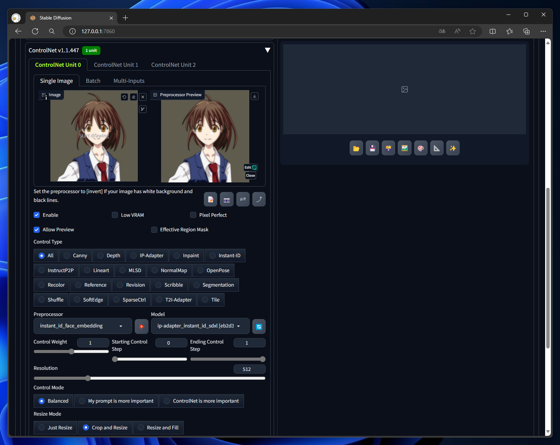
Task: Open browser split screen icon
Action: point(492,31)
